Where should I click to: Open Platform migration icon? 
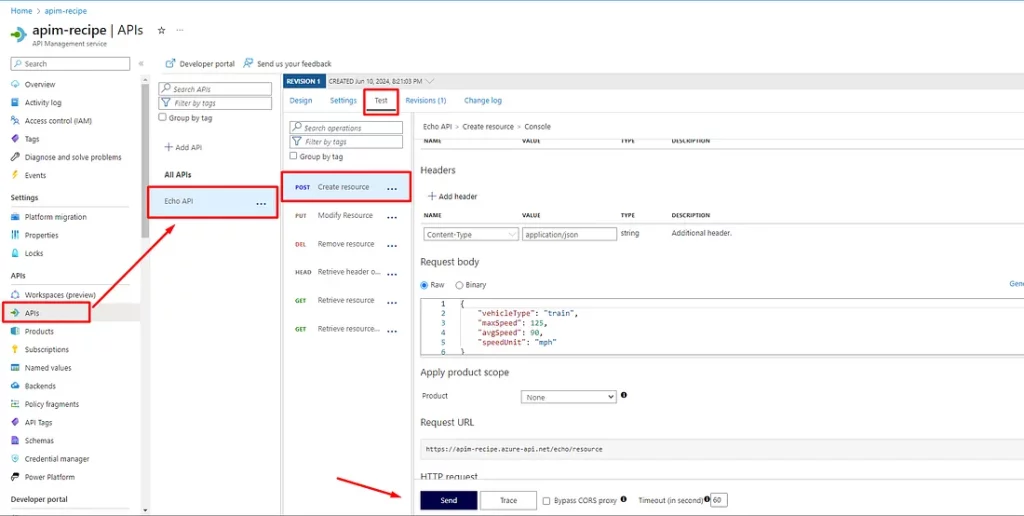tap(15, 217)
